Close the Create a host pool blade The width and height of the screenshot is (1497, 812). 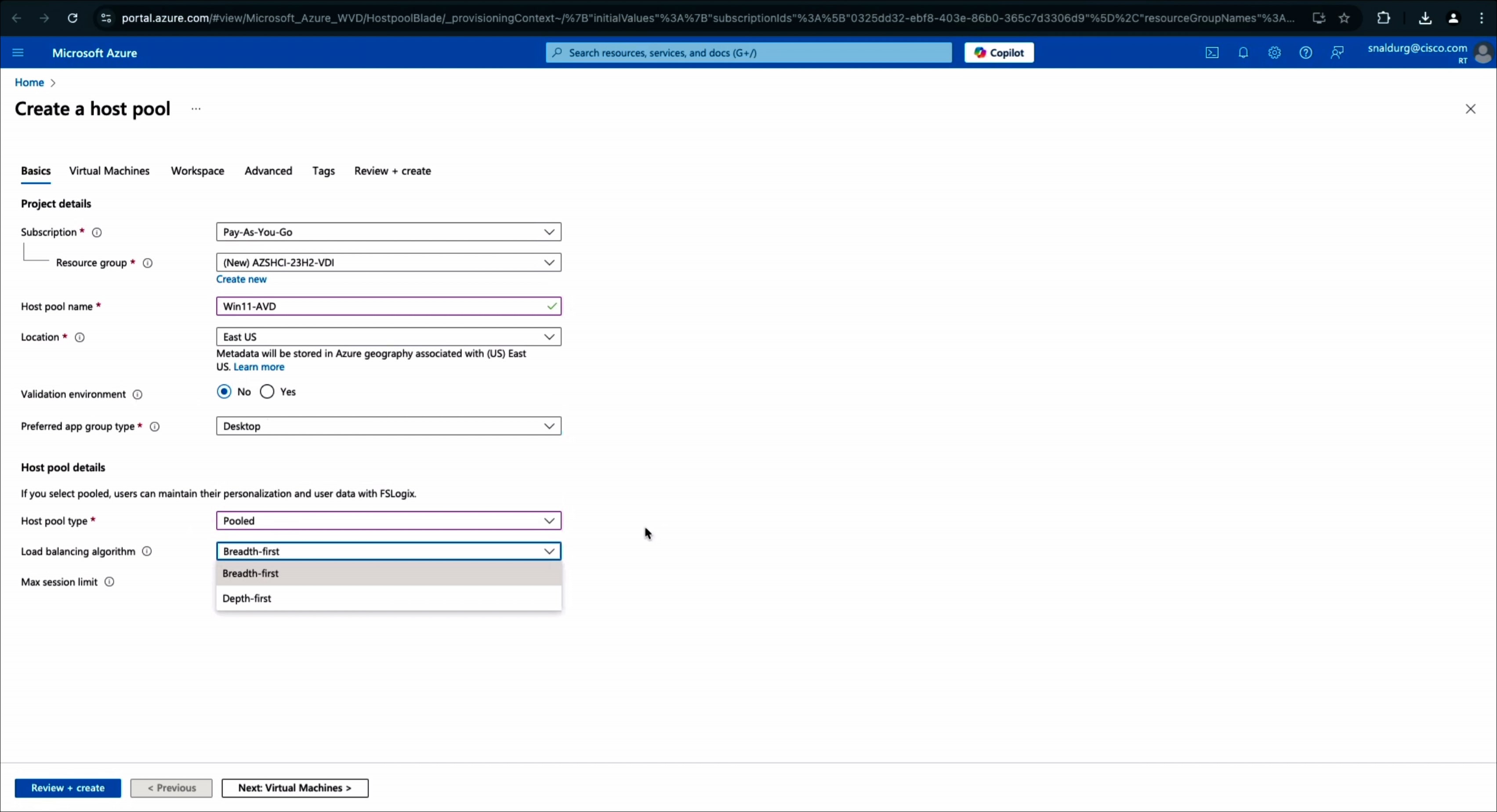1471,108
